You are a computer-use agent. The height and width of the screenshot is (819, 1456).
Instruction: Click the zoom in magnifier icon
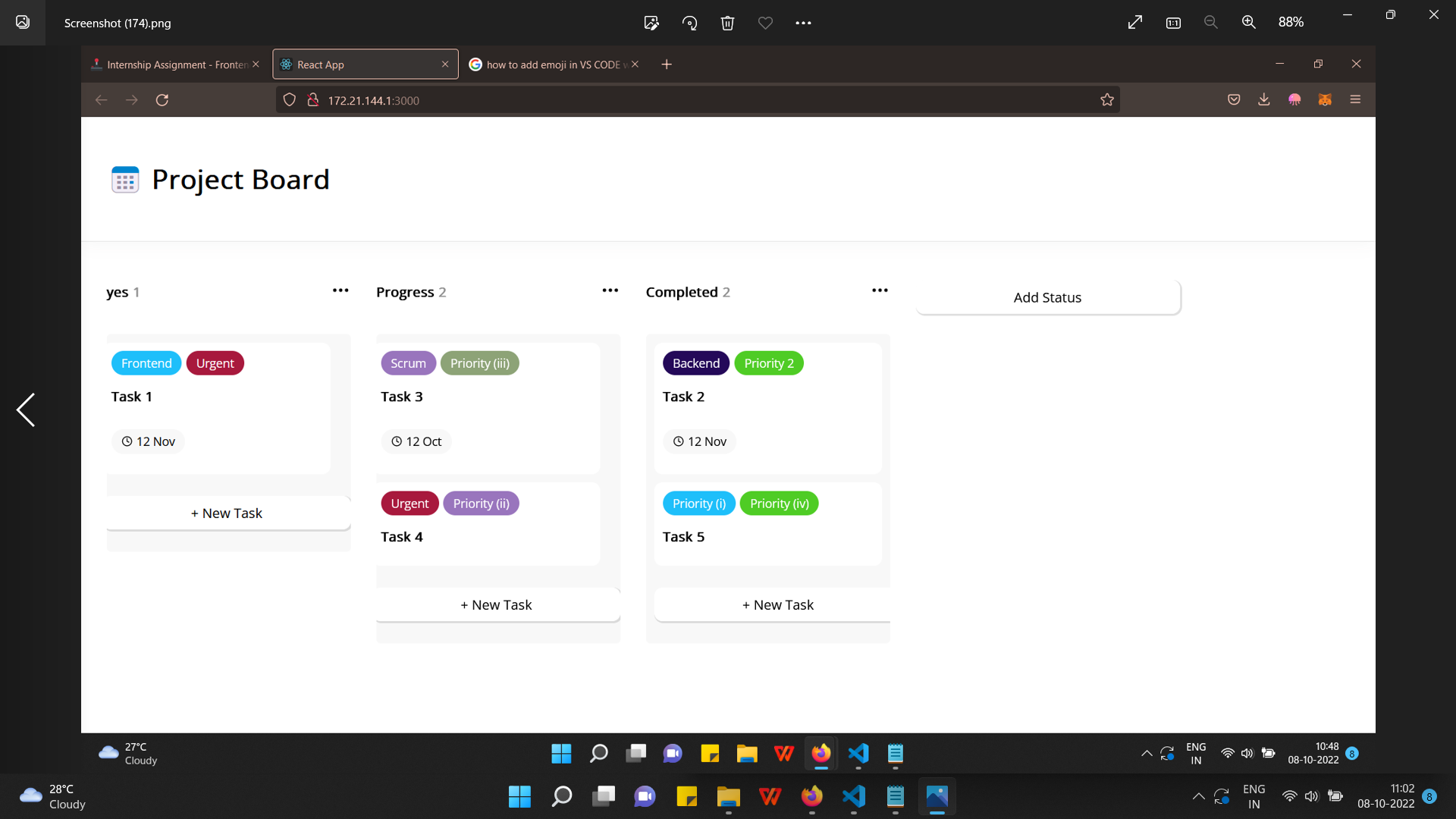pyautogui.click(x=1249, y=22)
